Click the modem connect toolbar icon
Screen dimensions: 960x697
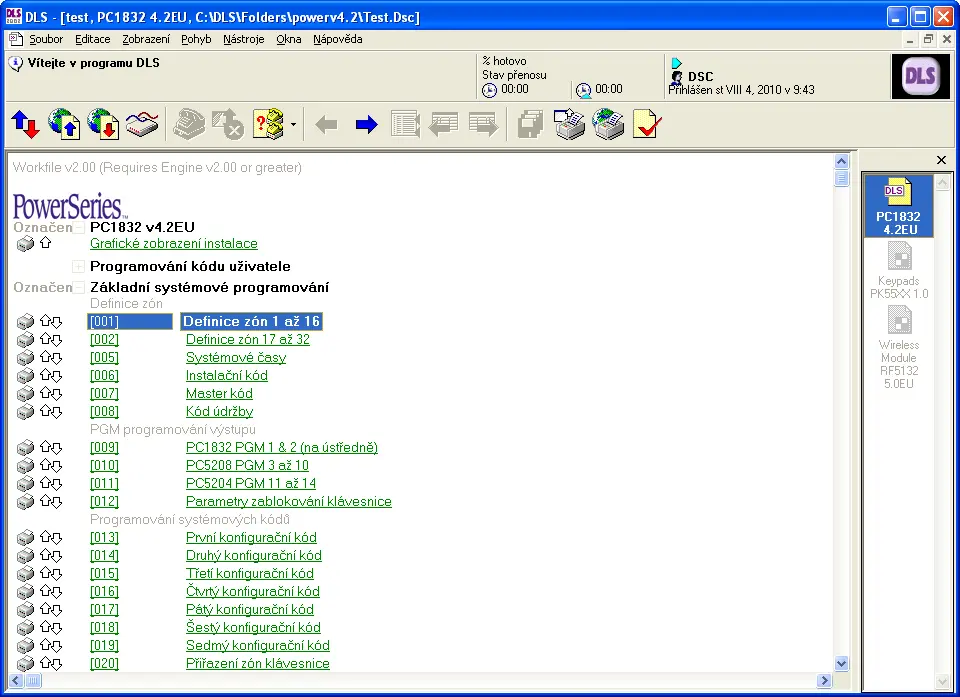[x=142, y=124]
